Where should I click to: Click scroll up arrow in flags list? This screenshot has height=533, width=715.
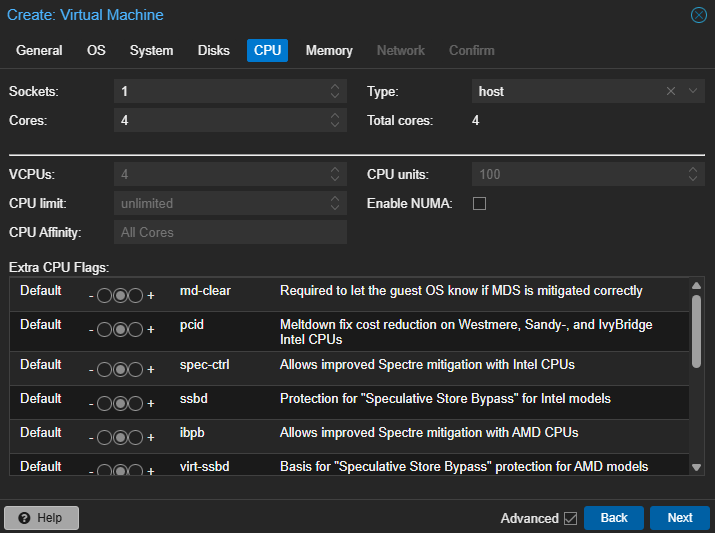tap(696, 285)
